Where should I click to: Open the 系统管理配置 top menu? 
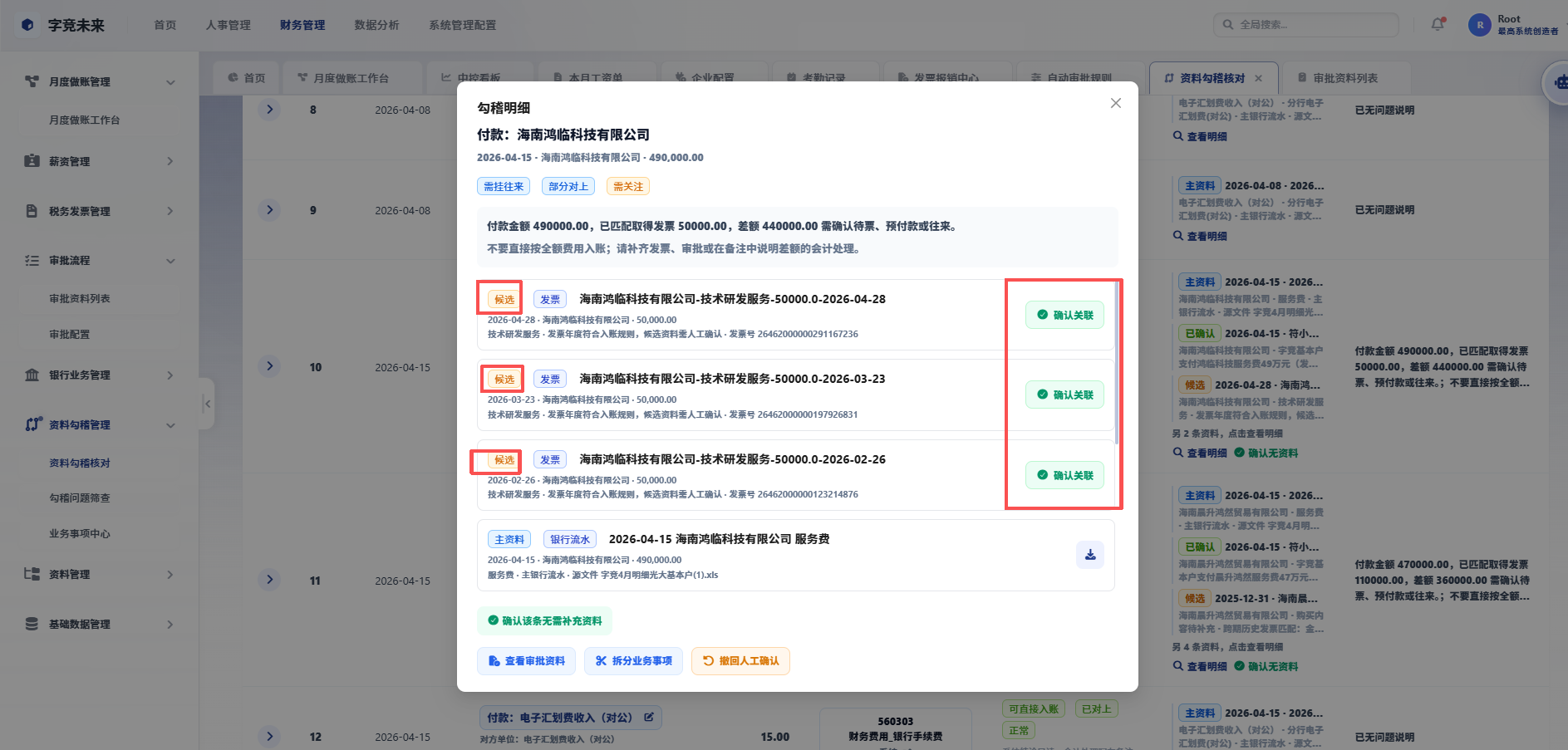coord(463,25)
